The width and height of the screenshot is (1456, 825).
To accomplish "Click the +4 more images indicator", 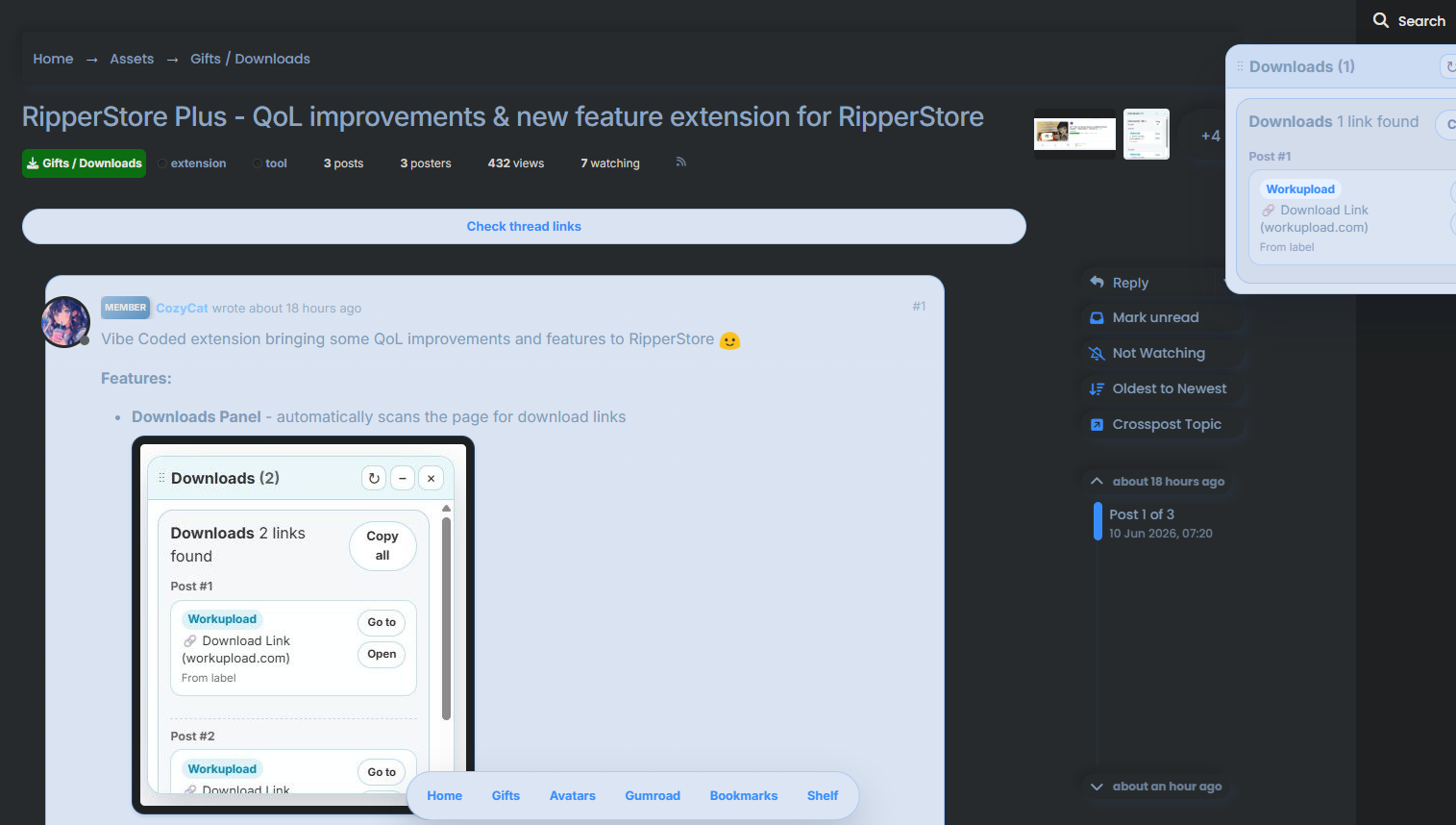I will tap(1211, 136).
